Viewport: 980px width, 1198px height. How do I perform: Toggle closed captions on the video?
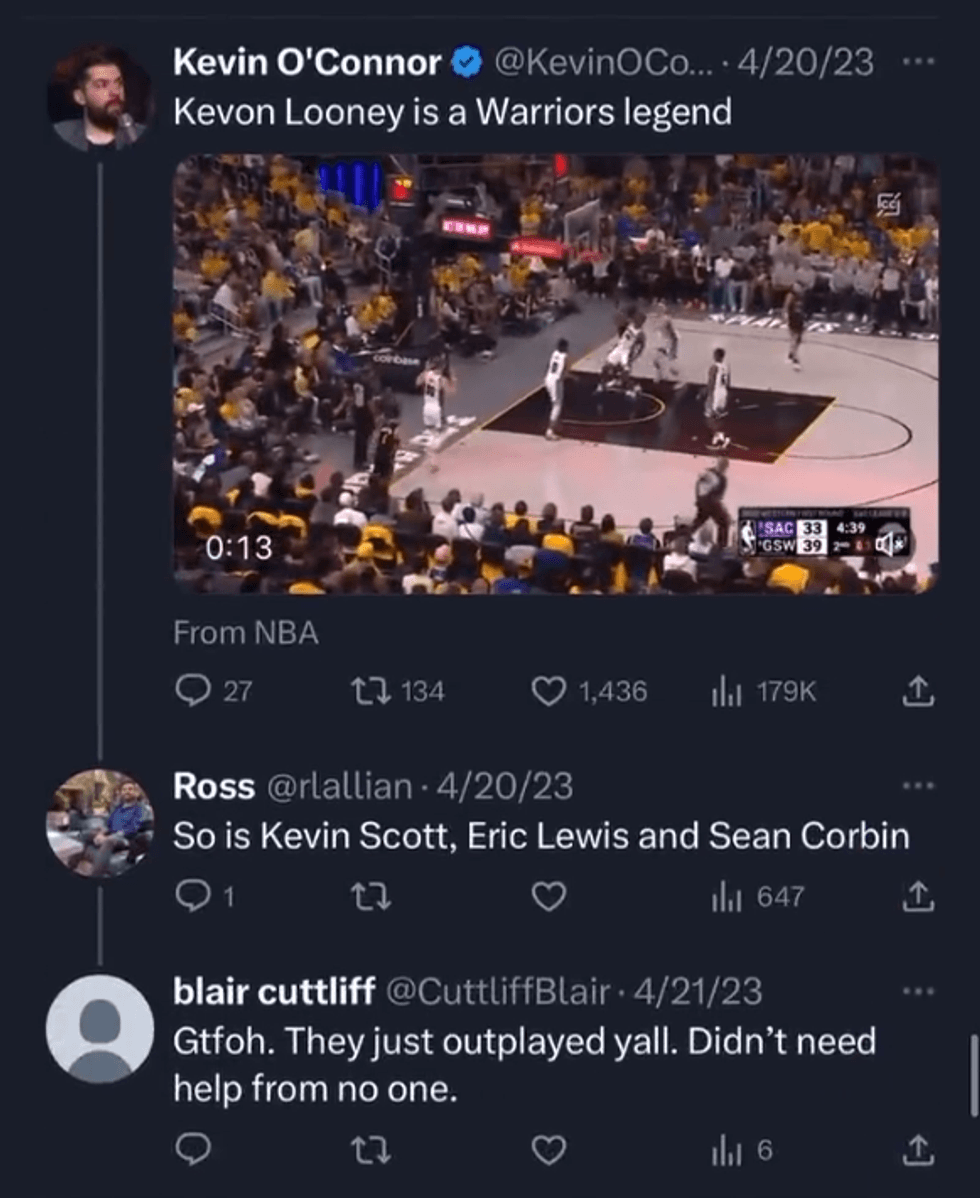coord(888,204)
